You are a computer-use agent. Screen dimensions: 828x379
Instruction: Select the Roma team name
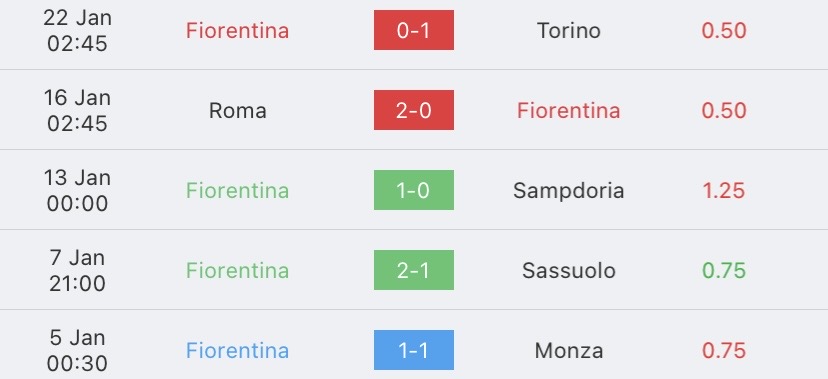237,110
